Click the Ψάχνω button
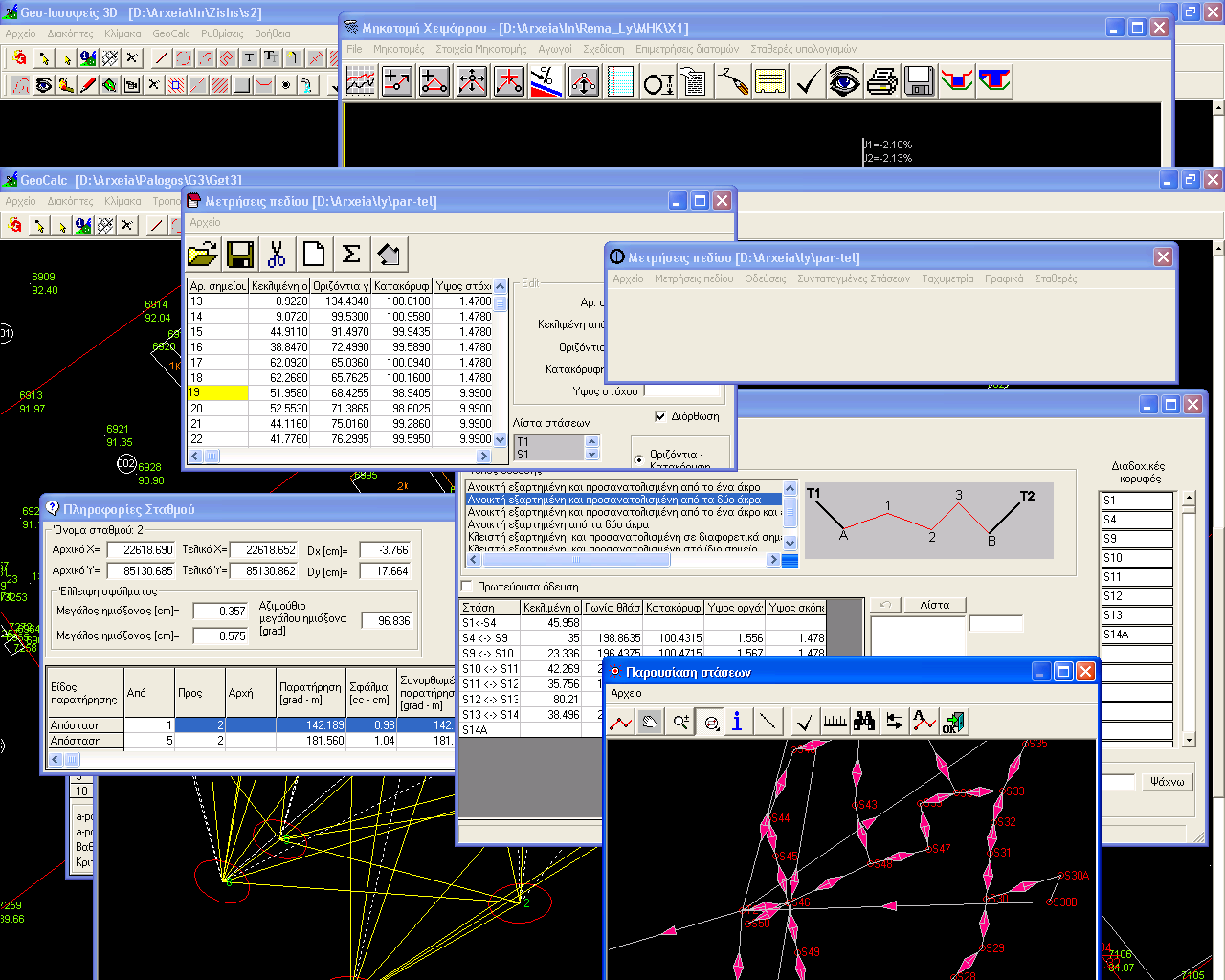The height and width of the screenshot is (980, 1225). coord(1167,782)
